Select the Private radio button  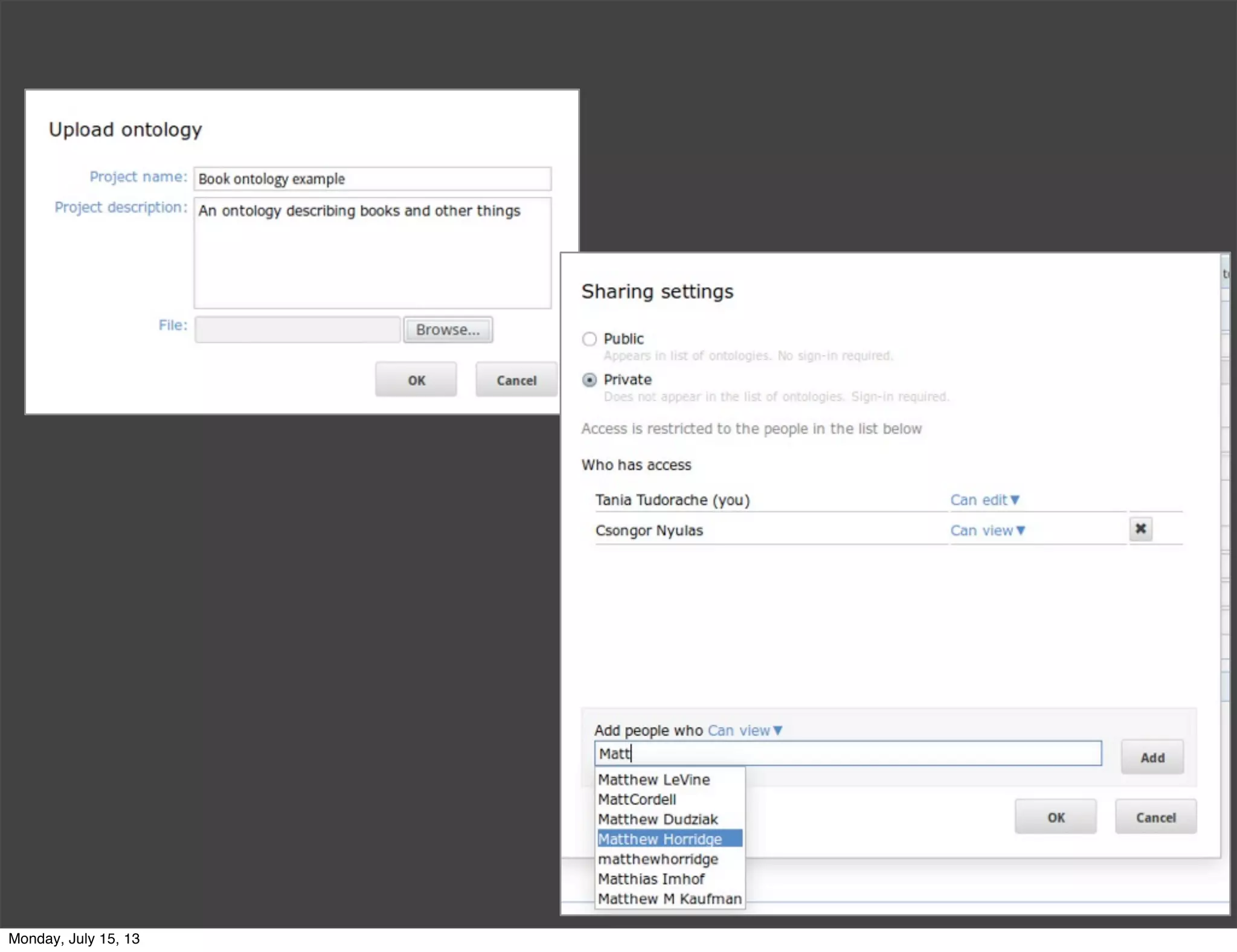(x=590, y=380)
